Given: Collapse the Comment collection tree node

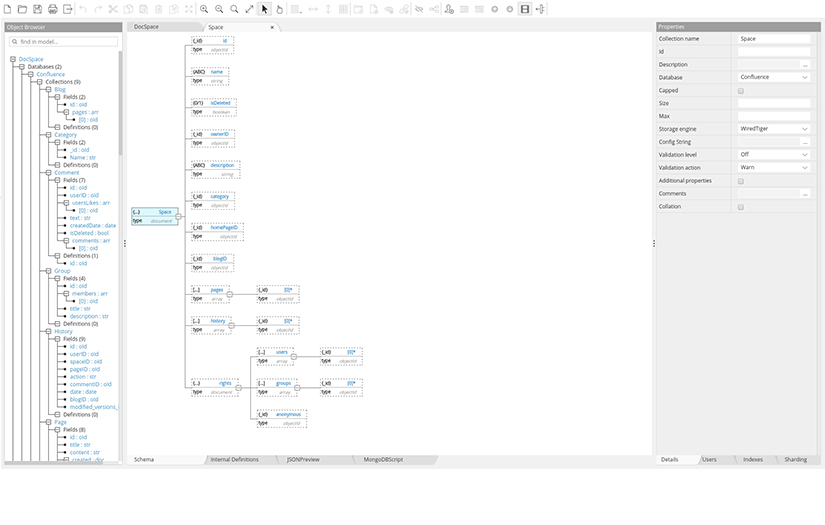Looking at the screenshot, I should 48,173.
